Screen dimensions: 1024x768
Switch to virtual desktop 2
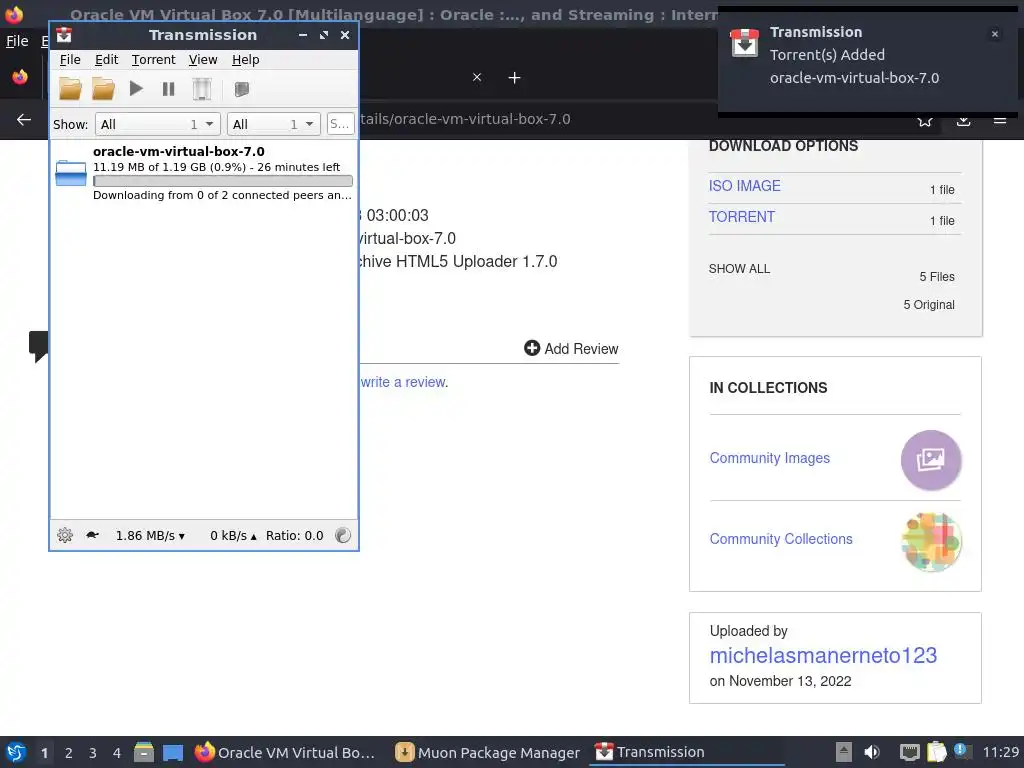tap(69, 753)
